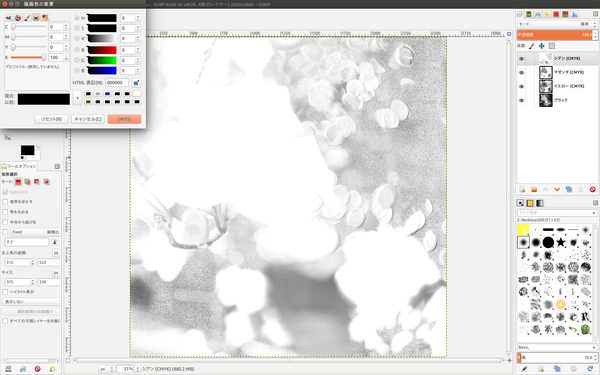
Task: Adjust the K (black) slider
Action: point(28,57)
